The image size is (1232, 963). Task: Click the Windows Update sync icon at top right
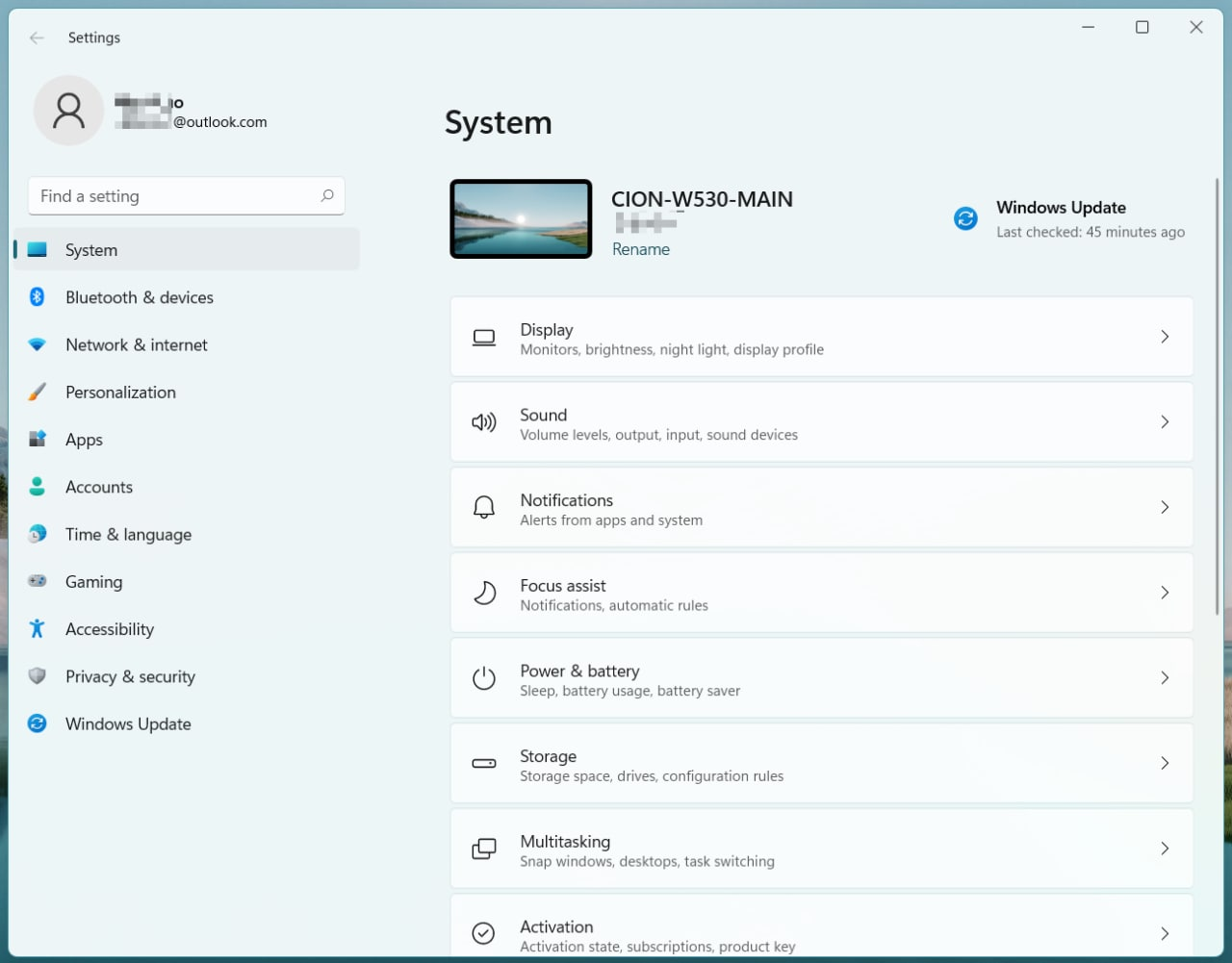pos(965,218)
